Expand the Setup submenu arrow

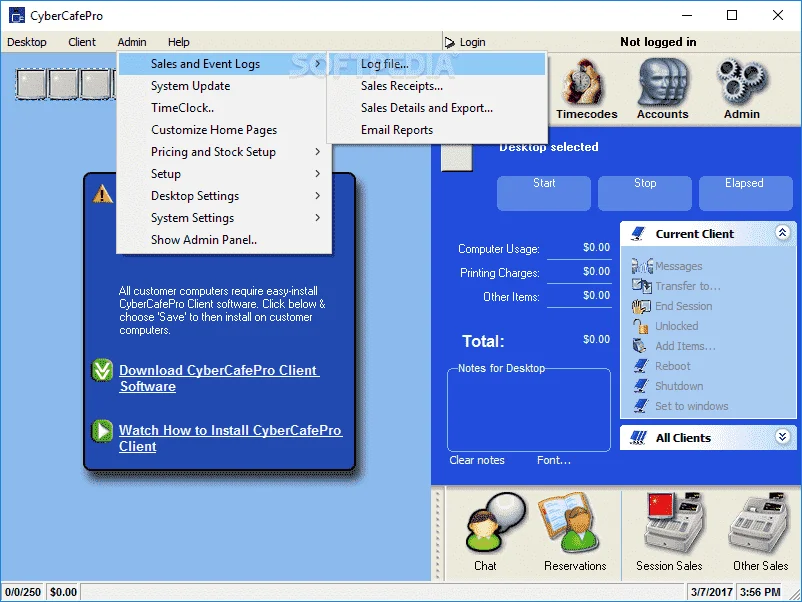point(318,174)
